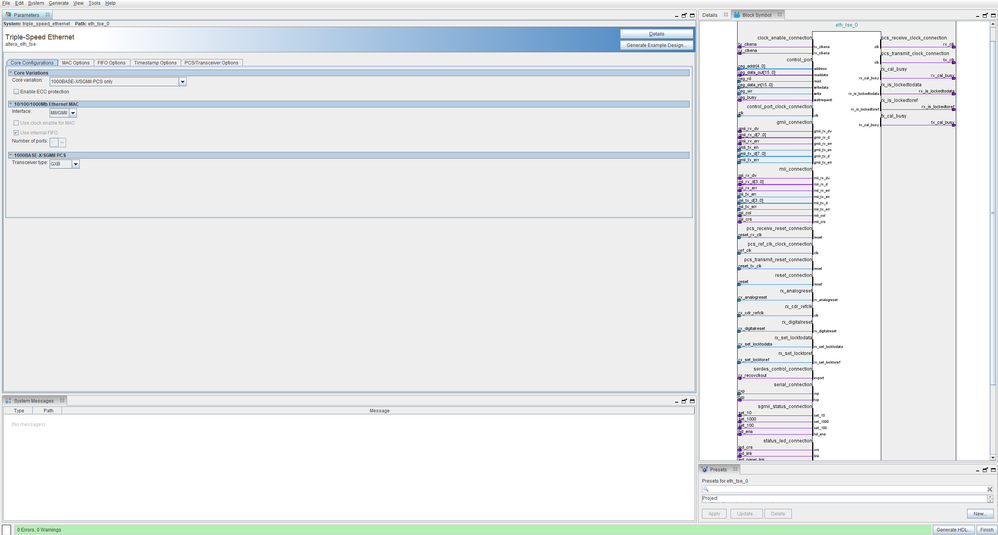Minimize the Block Symbol panel
Image resolution: width=998 pixels, height=535 pixels.
pos(978,15)
